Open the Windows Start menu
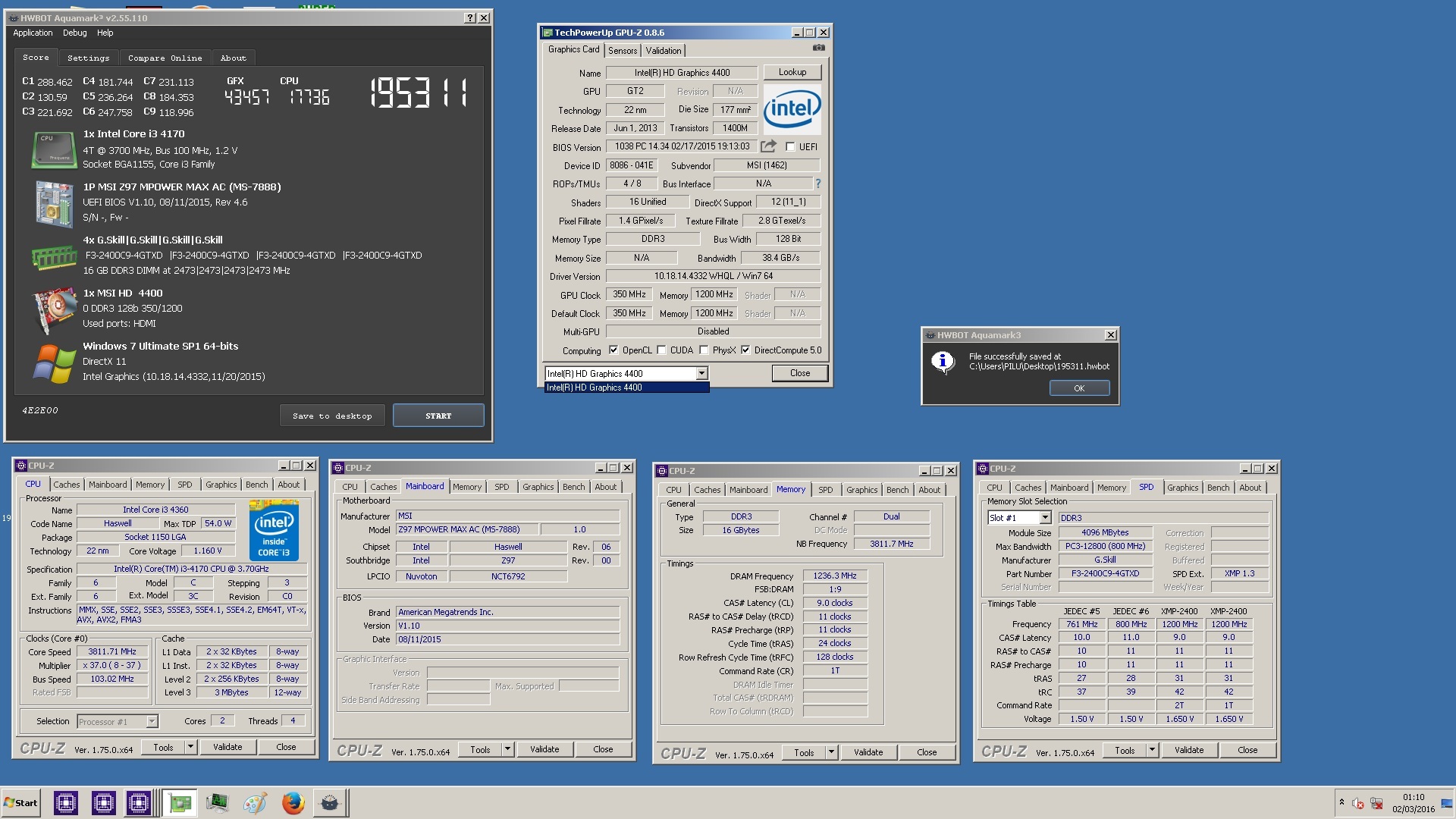The image size is (1456, 819). (21, 802)
